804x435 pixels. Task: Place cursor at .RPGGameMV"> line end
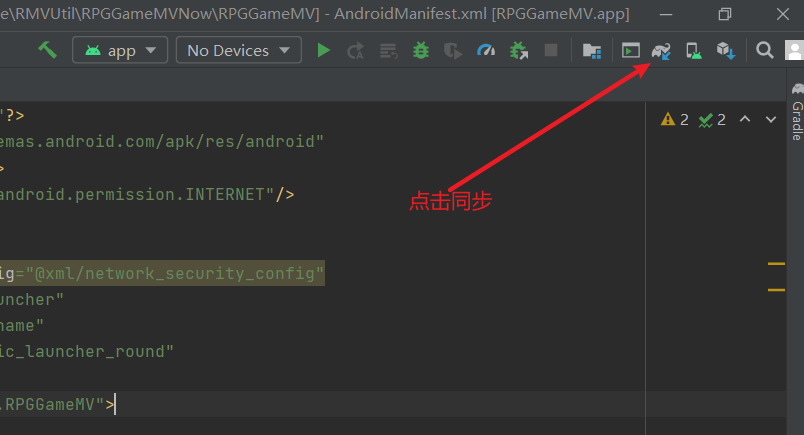[115, 404]
